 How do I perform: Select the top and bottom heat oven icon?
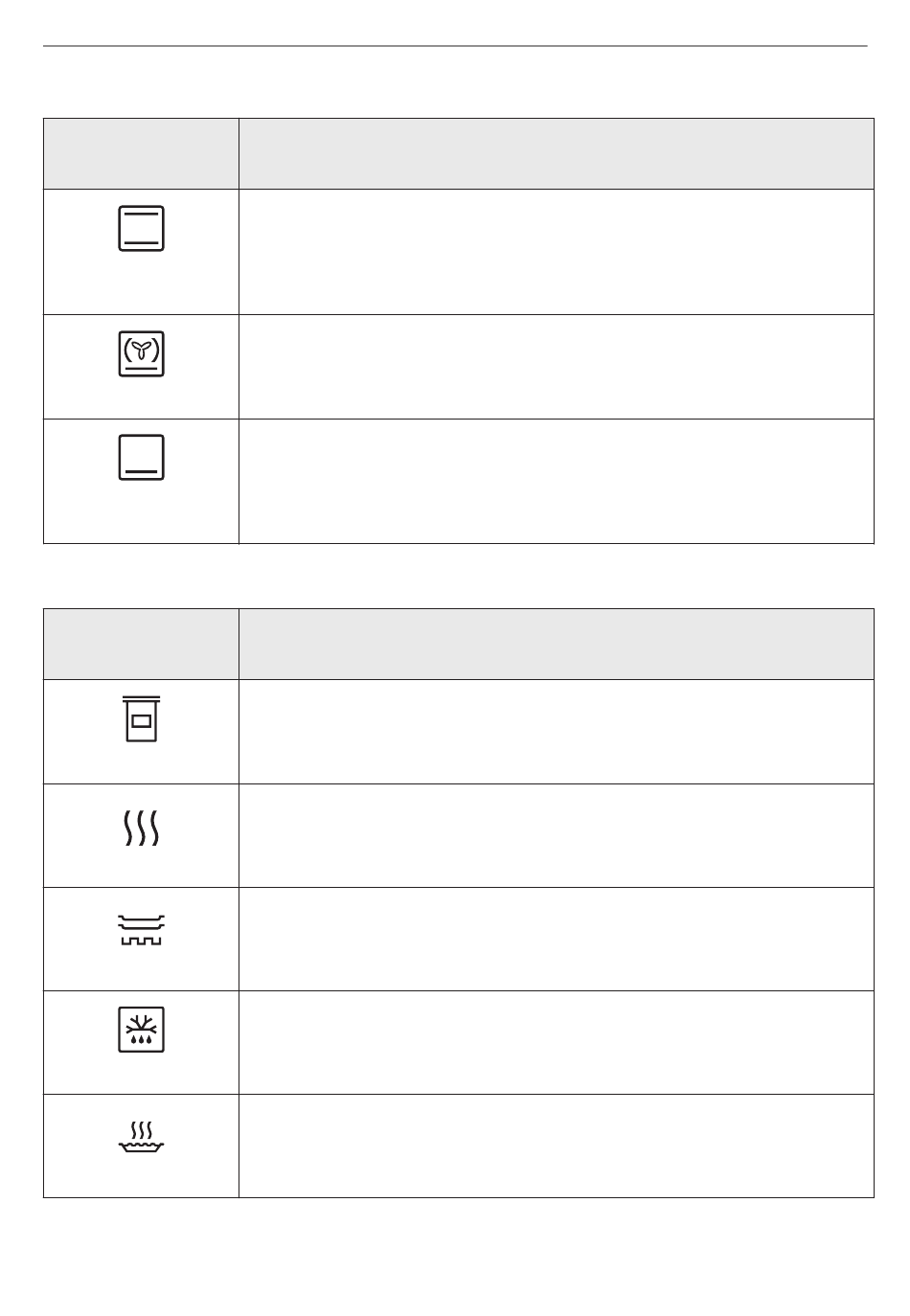pos(142,228)
